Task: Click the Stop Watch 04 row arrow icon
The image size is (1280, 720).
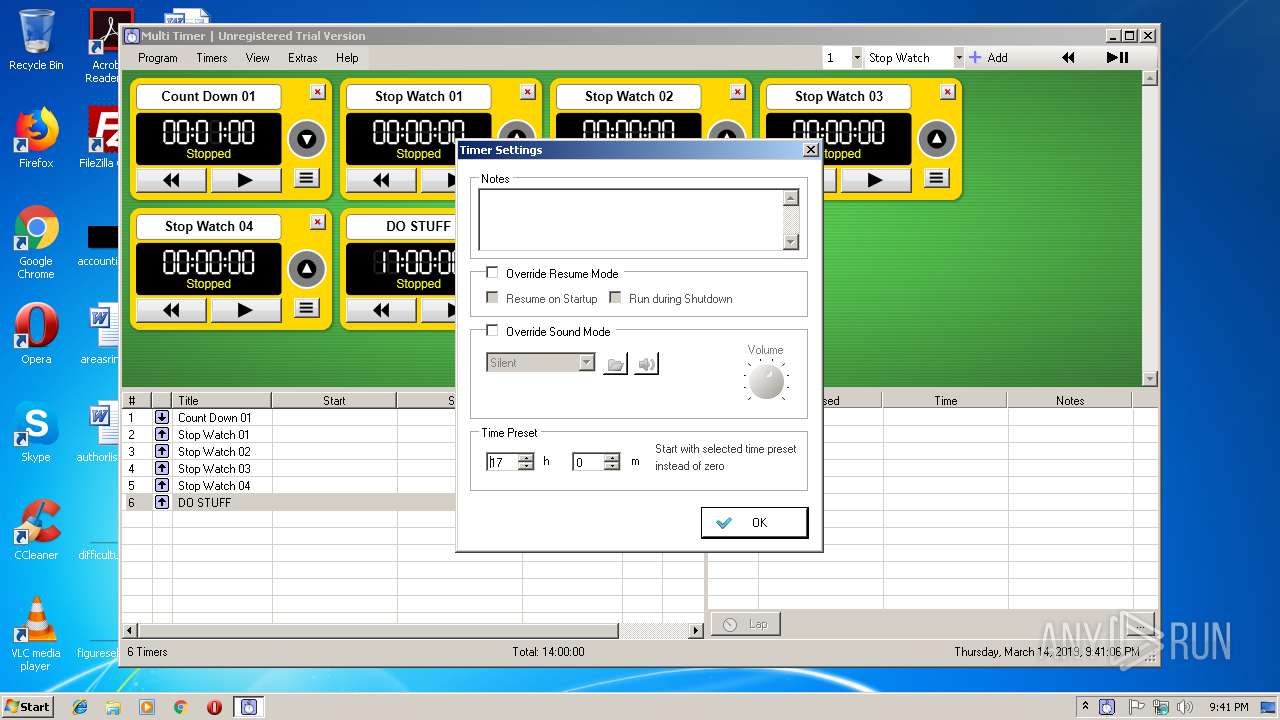Action: coord(162,485)
